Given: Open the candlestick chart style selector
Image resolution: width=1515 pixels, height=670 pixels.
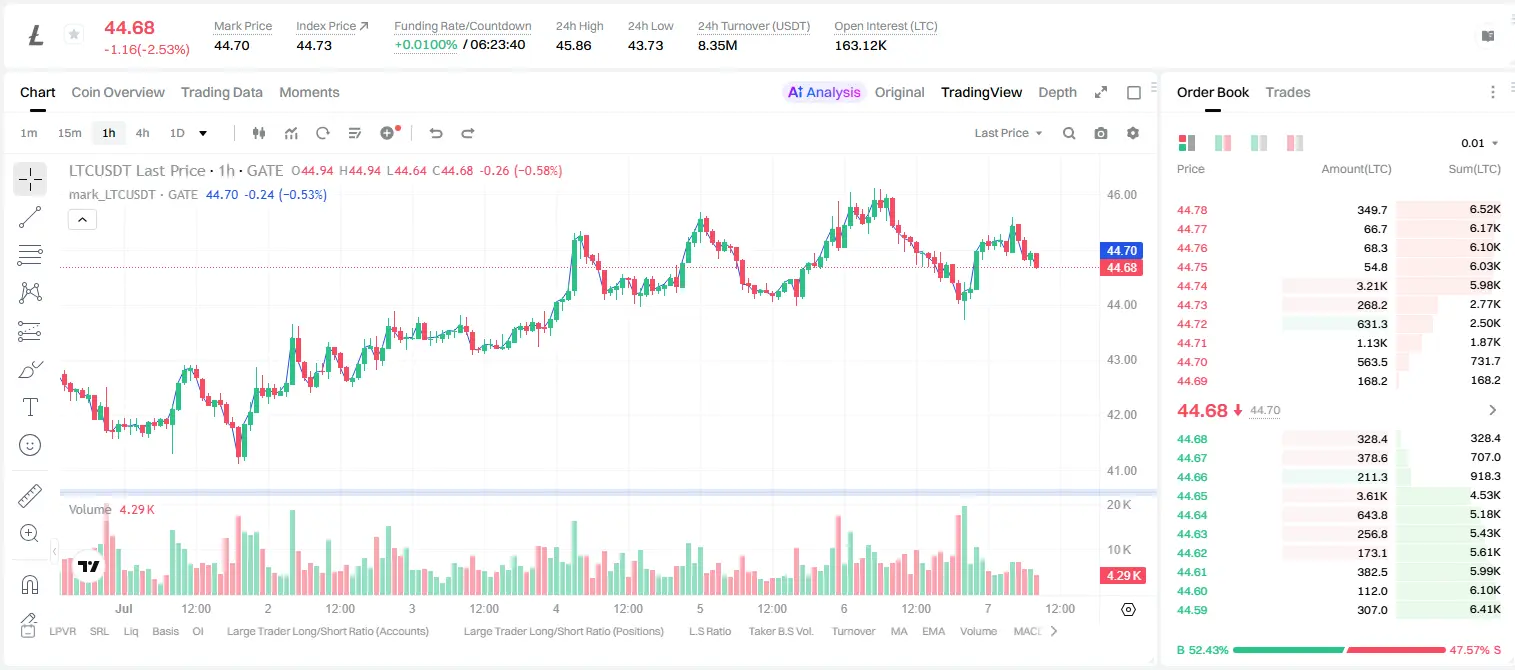Looking at the screenshot, I should click(x=259, y=133).
